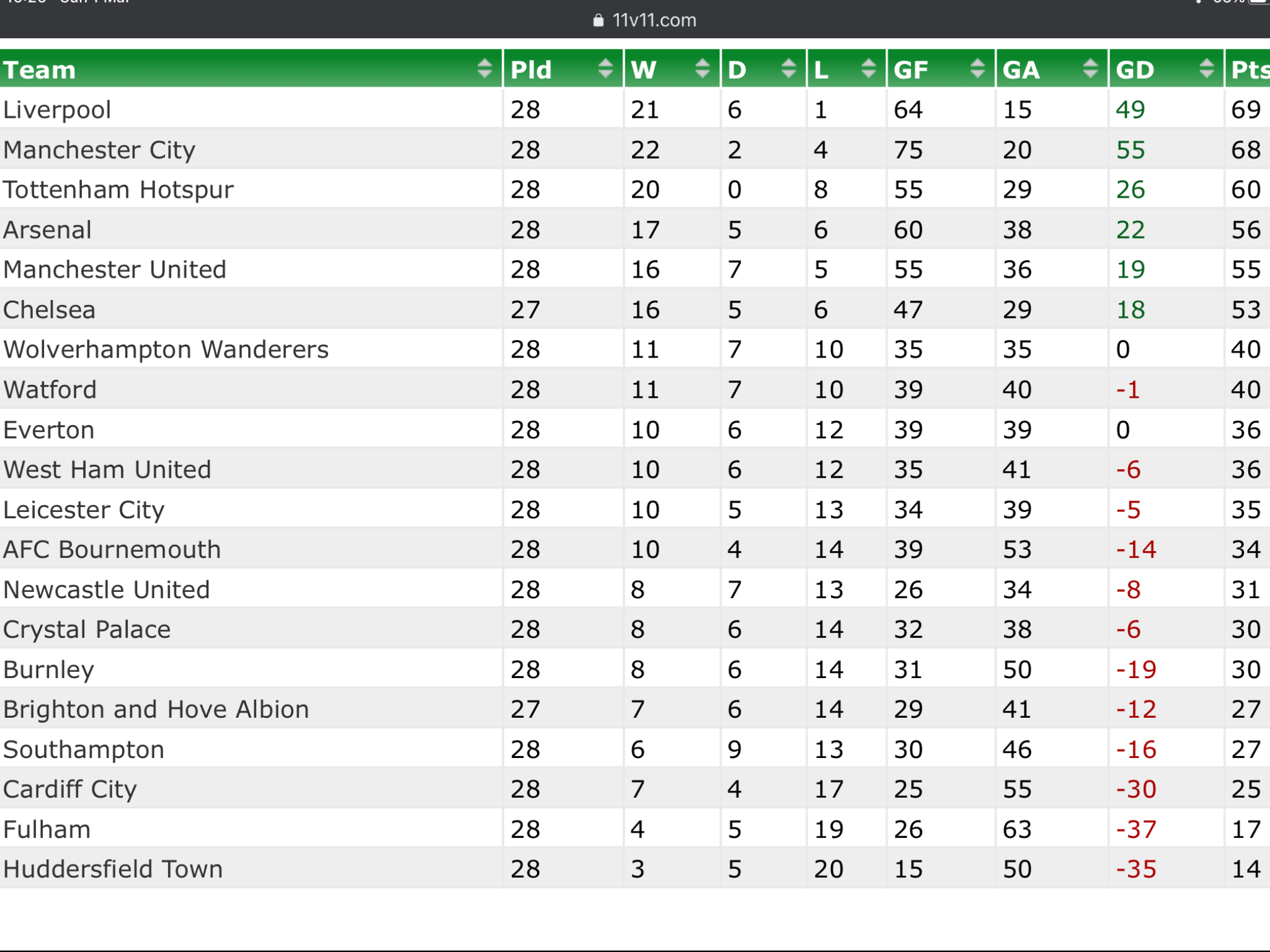Select the Liverpool team row

(635, 109)
